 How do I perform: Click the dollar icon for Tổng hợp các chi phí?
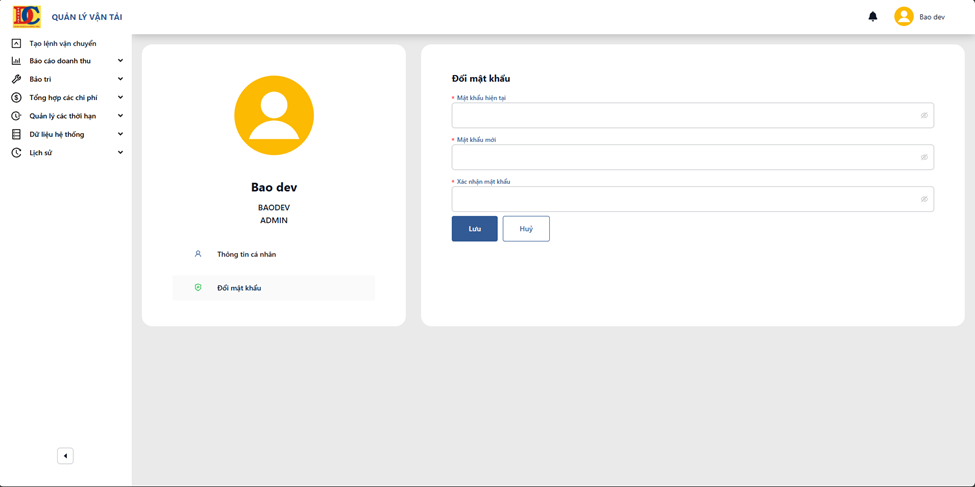click(17, 98)
